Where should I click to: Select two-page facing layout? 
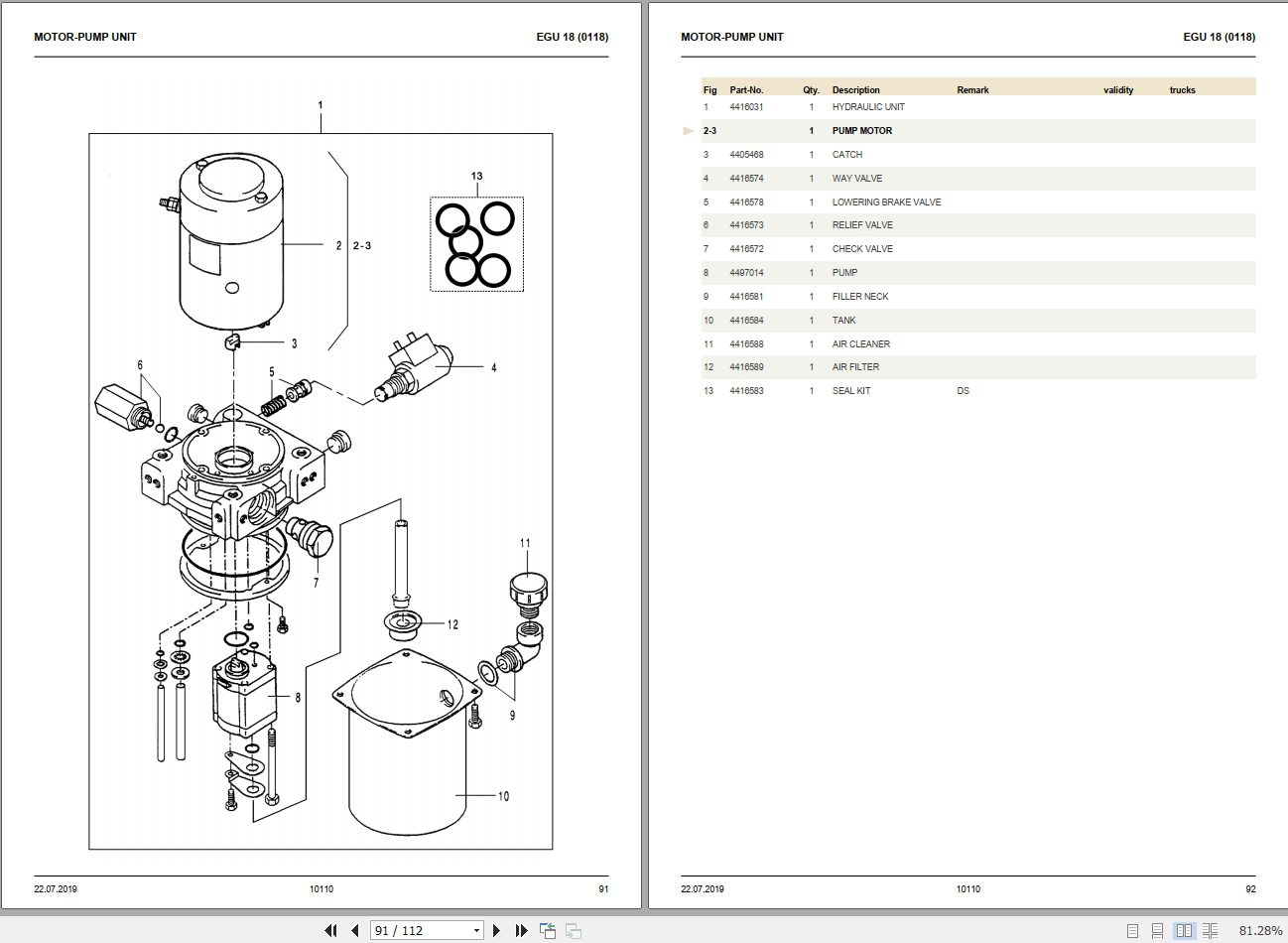point(1184,931)
